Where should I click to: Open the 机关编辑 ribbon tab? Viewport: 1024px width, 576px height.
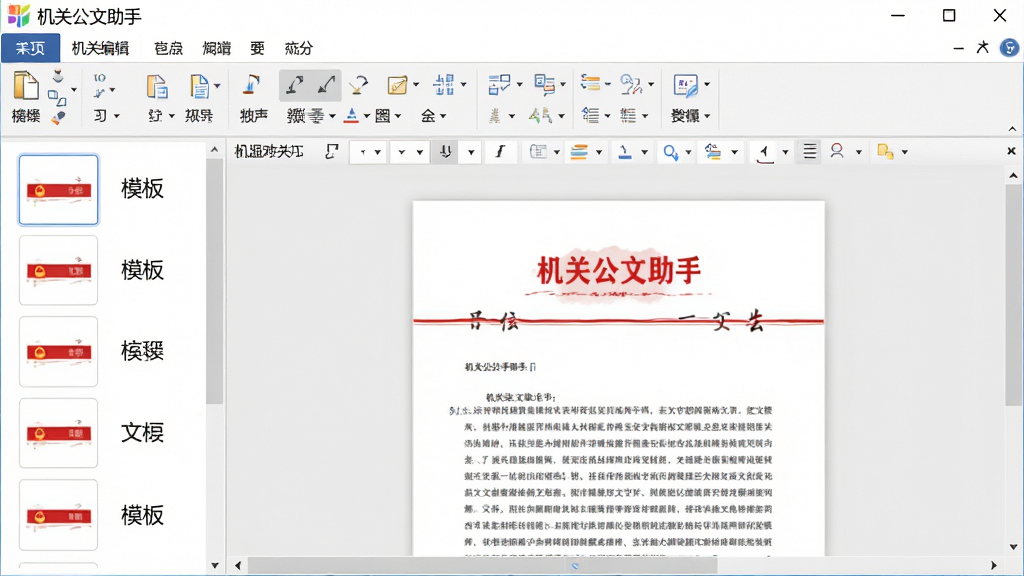[x=100, y=48]
